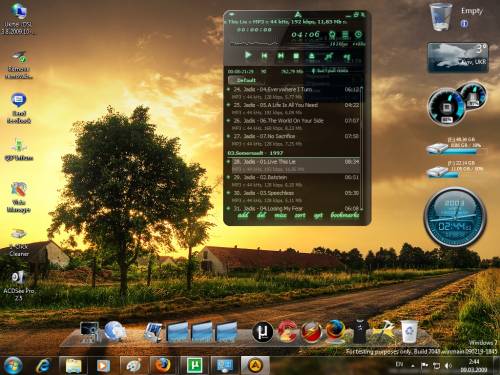Open the AIMP main menu at top-left corner
The width and height of the screenshot is (500, 375).
pyautogui.click(x=232, y=15)
